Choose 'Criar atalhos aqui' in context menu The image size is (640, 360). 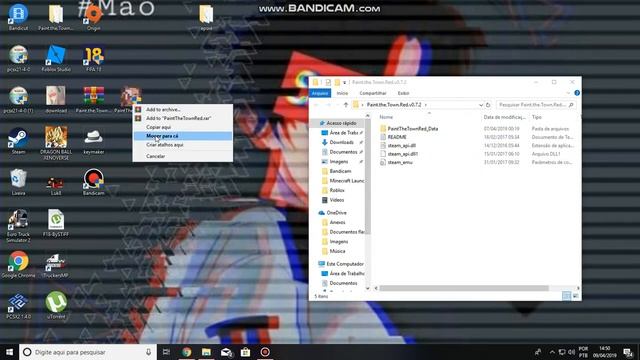coord(183,145)
